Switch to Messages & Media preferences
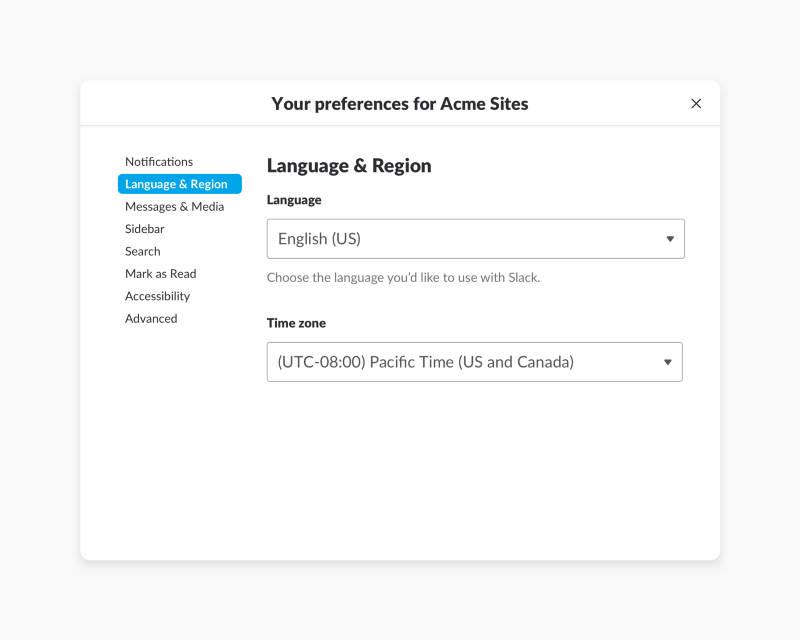 (174, 206)
